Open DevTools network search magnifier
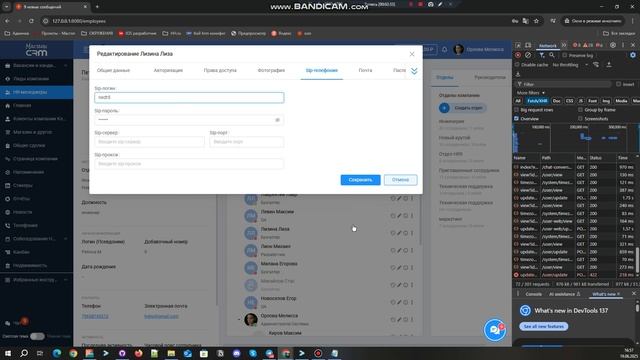This screenshot has height=360, width=640. coord(551,55)
